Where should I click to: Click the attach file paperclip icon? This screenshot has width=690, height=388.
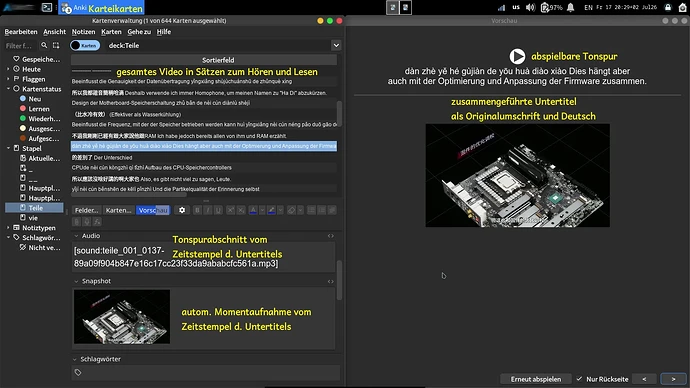[77, 222]
